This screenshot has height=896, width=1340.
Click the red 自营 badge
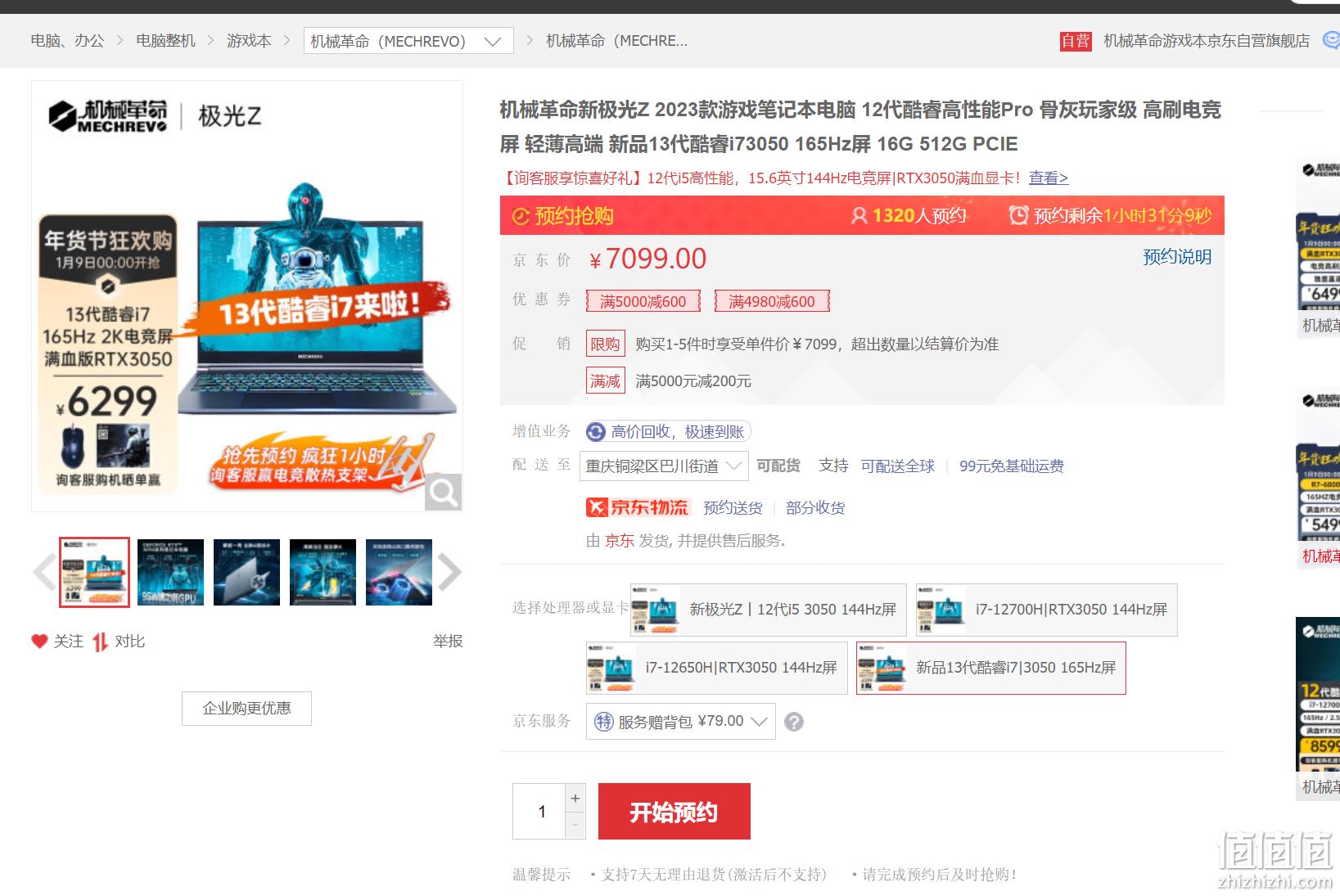[1076, 41]
